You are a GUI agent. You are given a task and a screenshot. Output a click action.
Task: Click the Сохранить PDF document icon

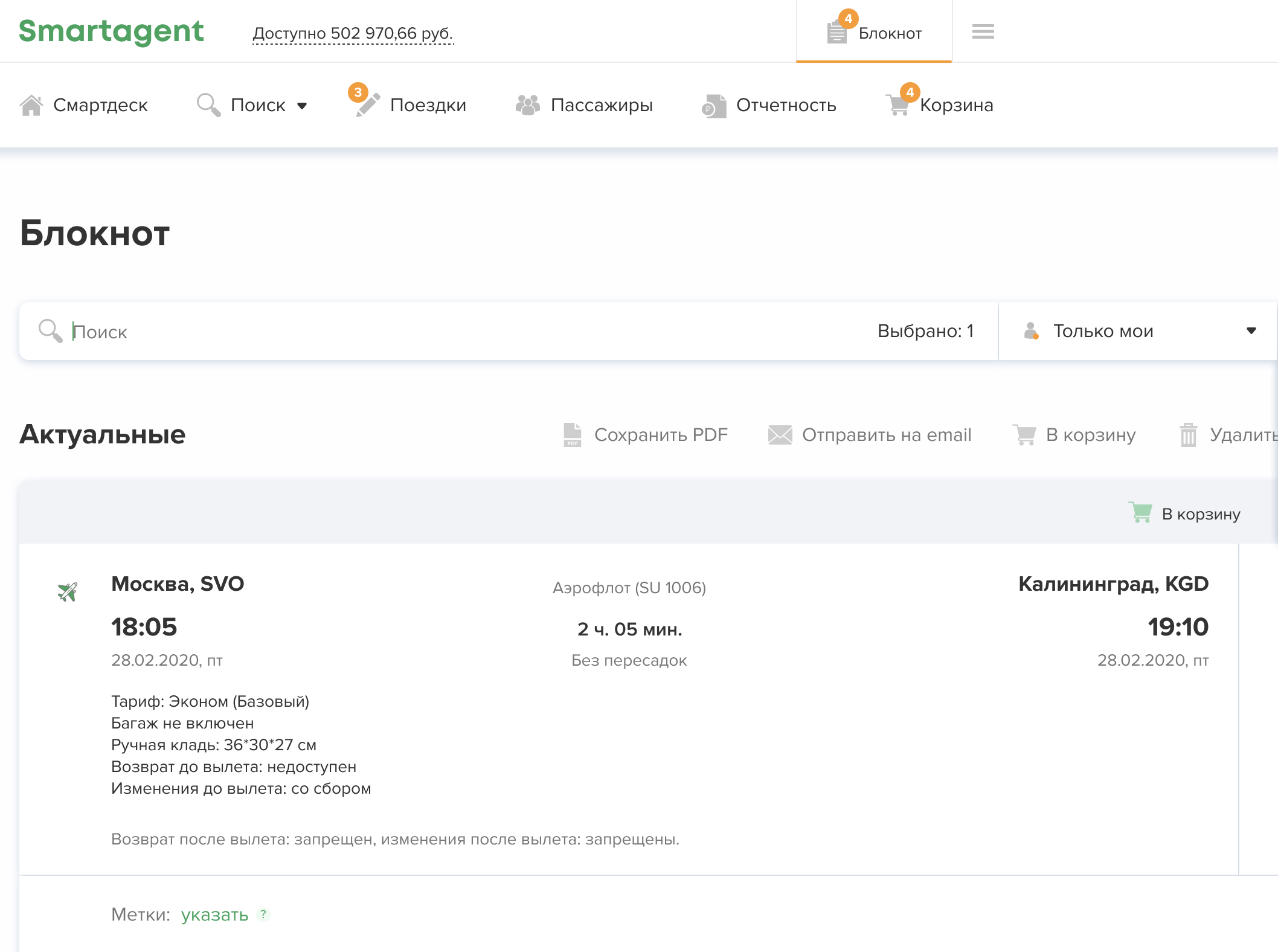[572, 435]
